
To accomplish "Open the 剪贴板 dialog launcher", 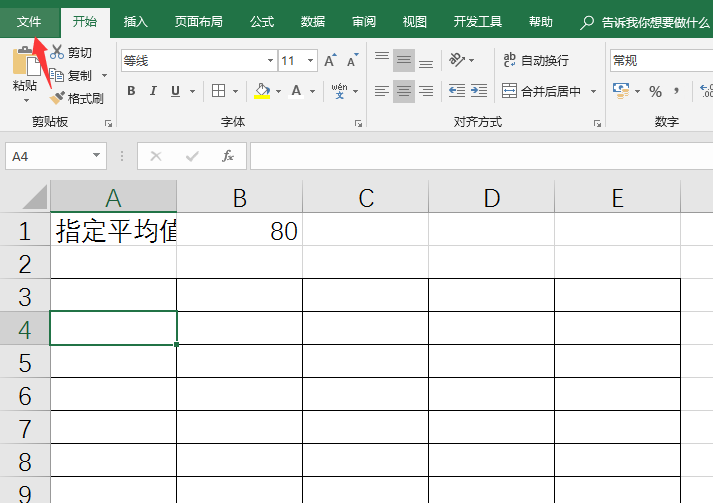I will click(108, 123).
